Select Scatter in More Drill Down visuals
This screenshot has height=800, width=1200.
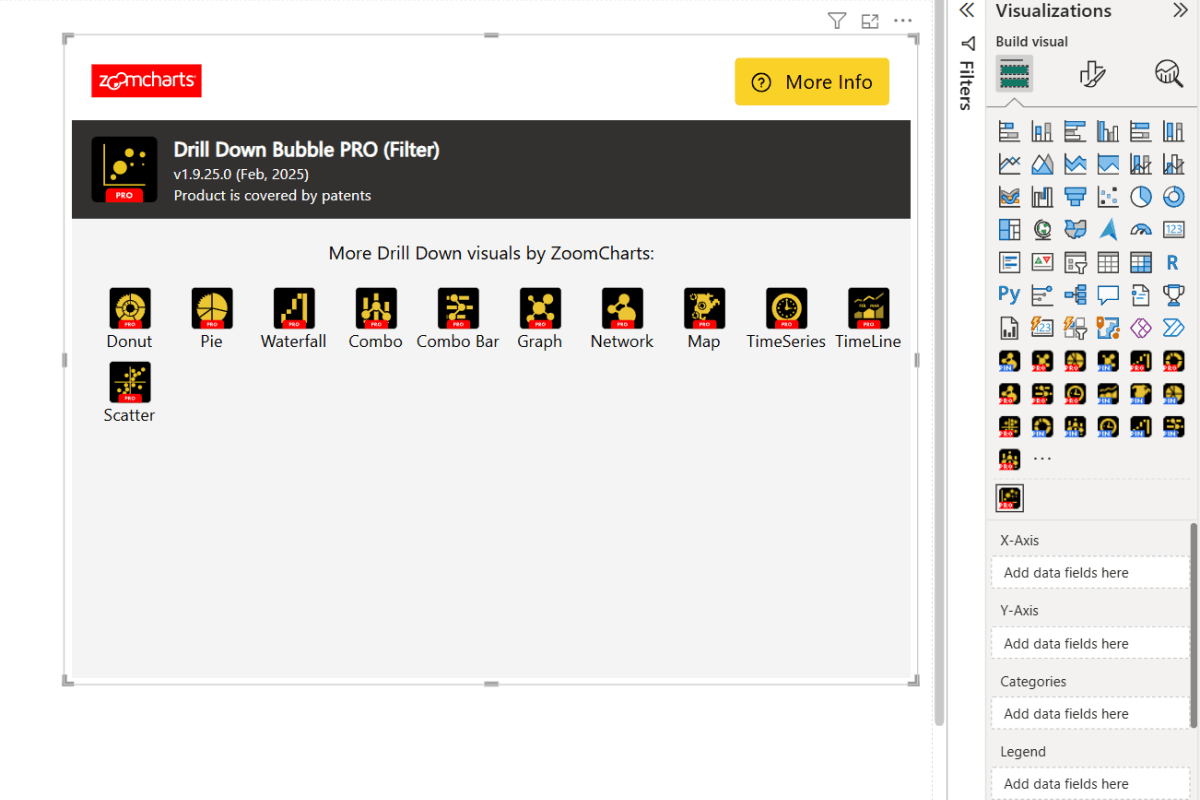pyautogui.click(x=130, y=393)
